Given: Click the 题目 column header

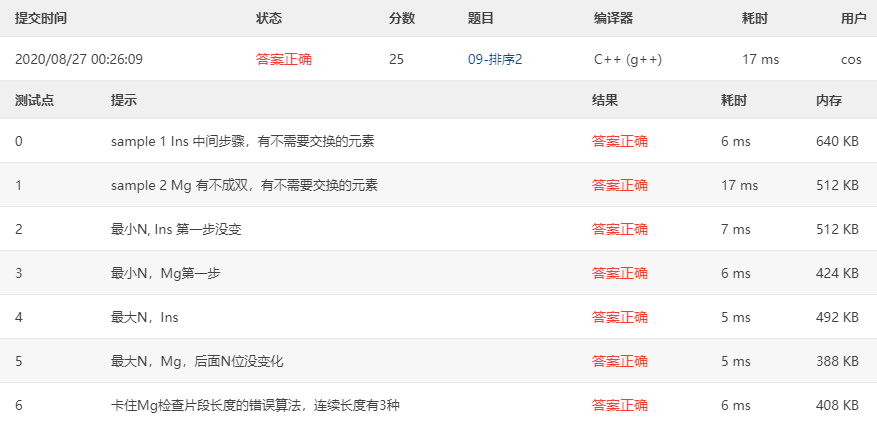Looking at the screenshot, I should 481,18.
